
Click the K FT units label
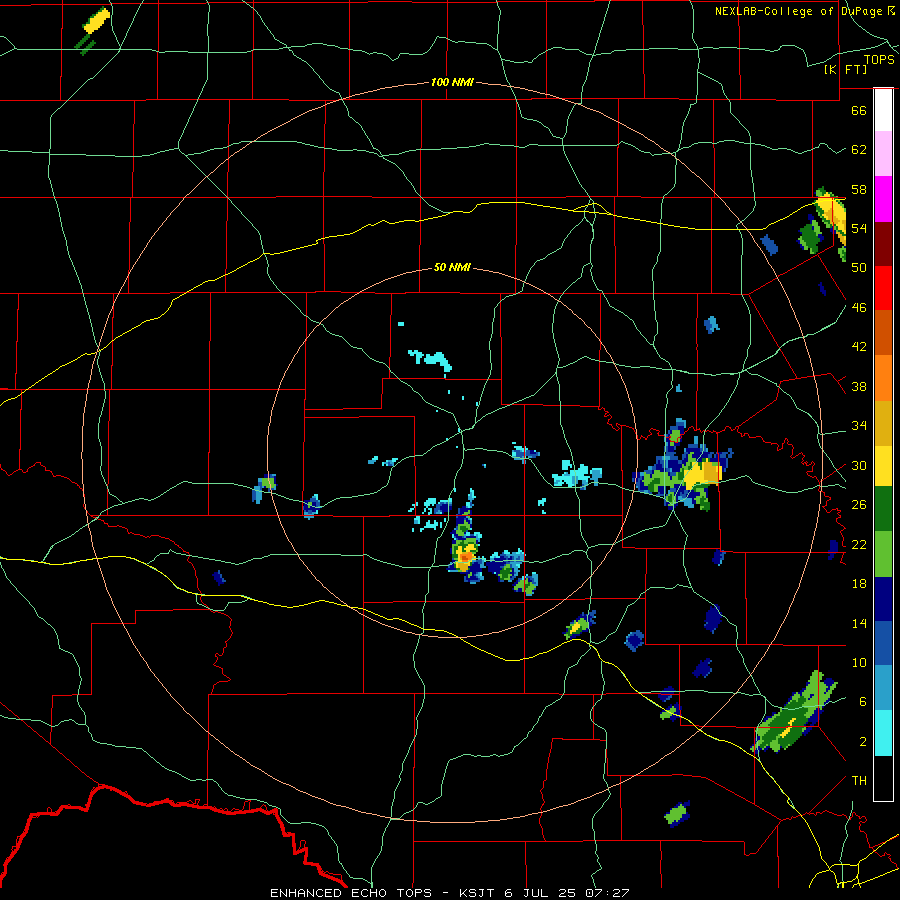[x=845, y=69]
